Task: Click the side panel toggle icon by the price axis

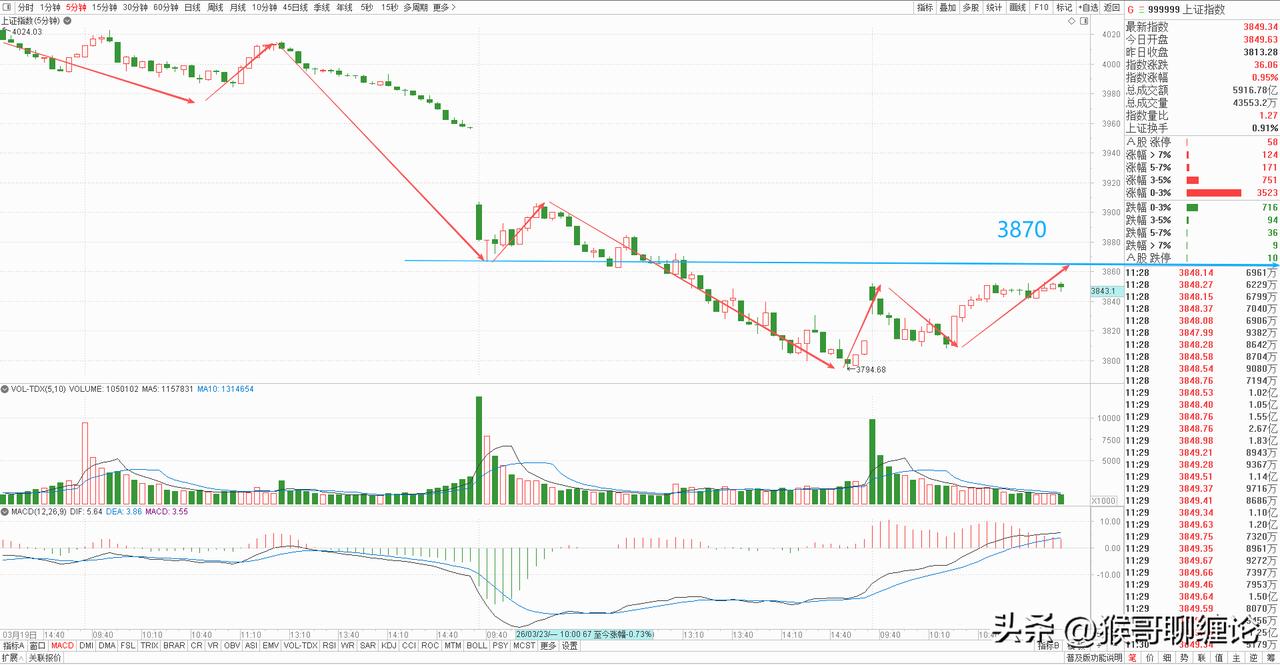Action: pos(1084,21)
